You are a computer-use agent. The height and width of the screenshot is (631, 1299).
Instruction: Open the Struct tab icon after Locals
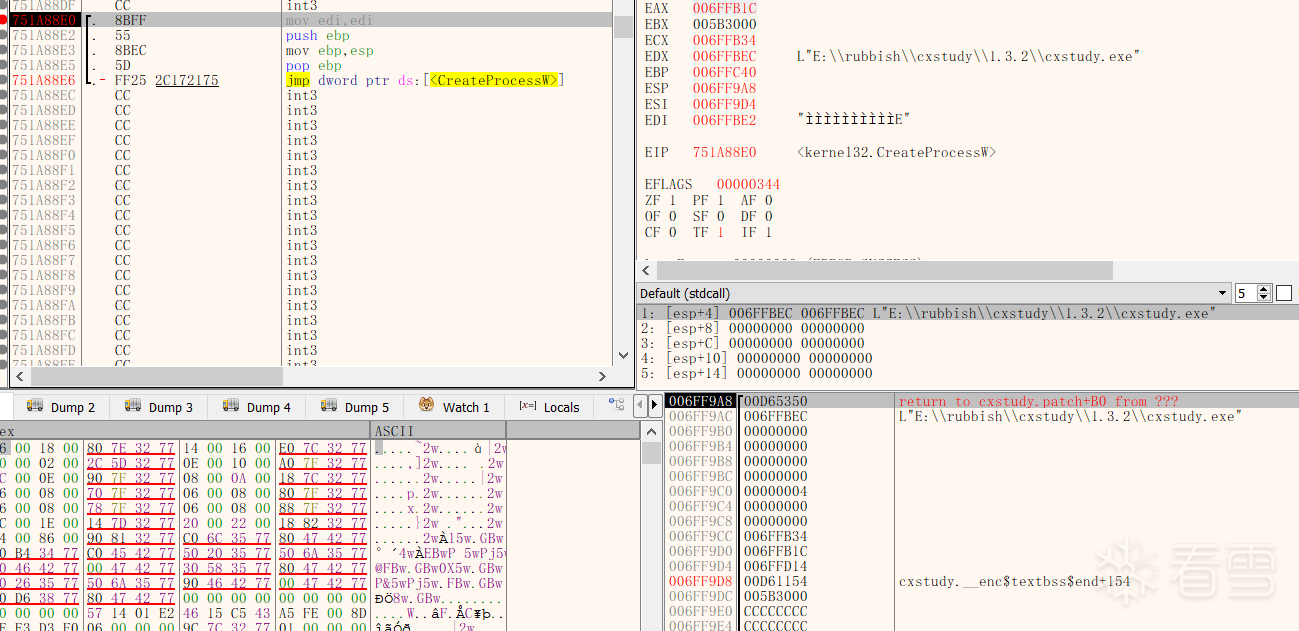(617, 405)
